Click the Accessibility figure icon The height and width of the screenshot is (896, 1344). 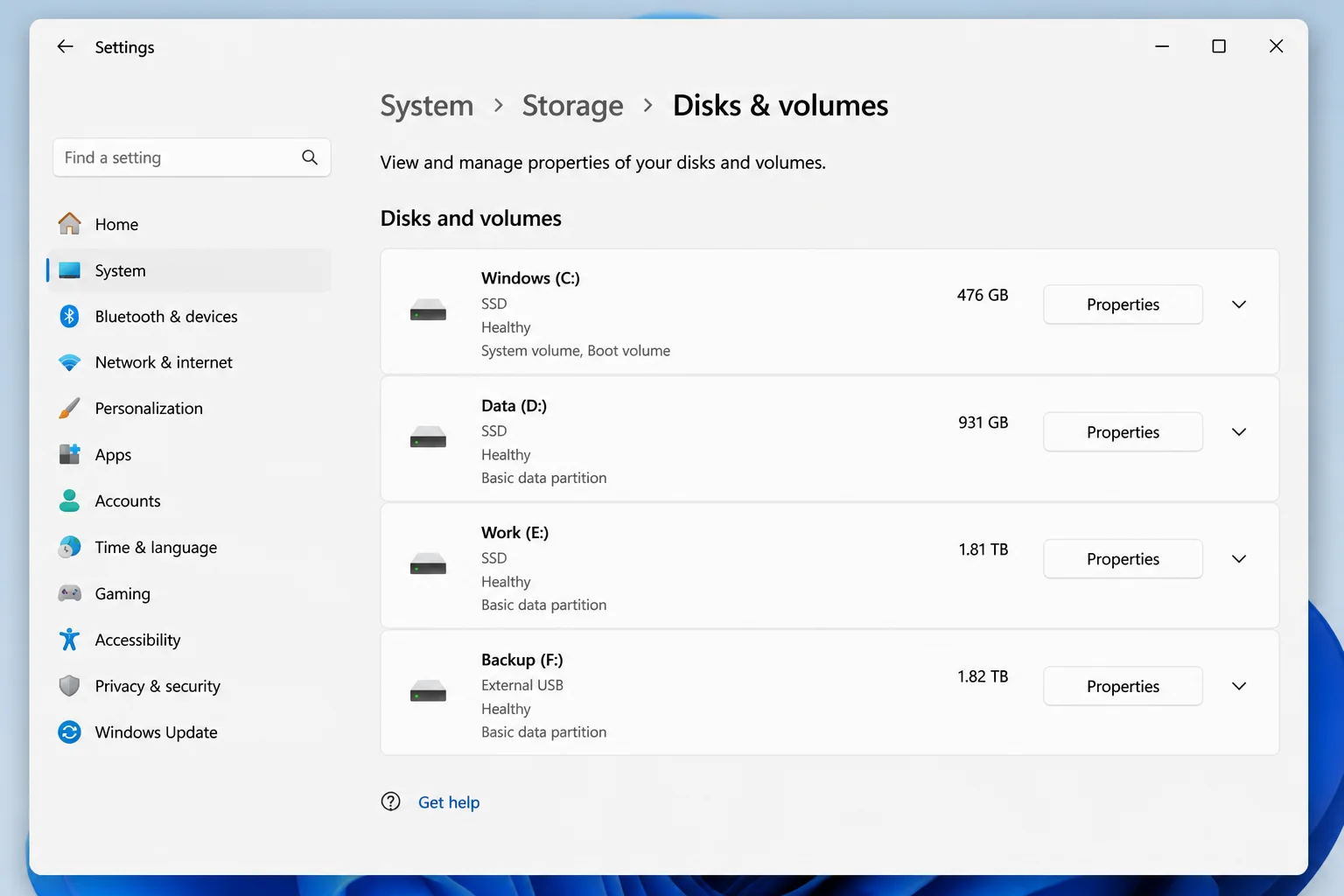70,640
